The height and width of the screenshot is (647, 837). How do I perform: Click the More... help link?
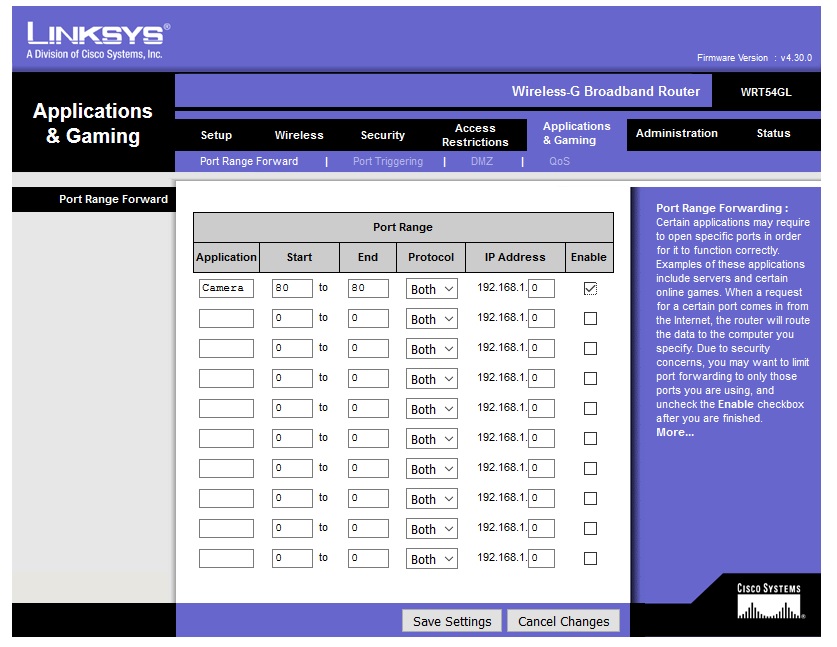[674, 432]
